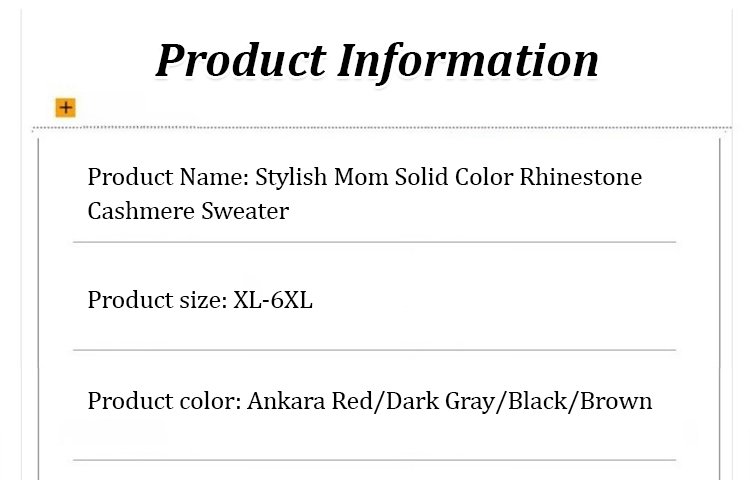Click the divider line below product size
The width and height of the screenshot is (750, 480).
point(375,350)
